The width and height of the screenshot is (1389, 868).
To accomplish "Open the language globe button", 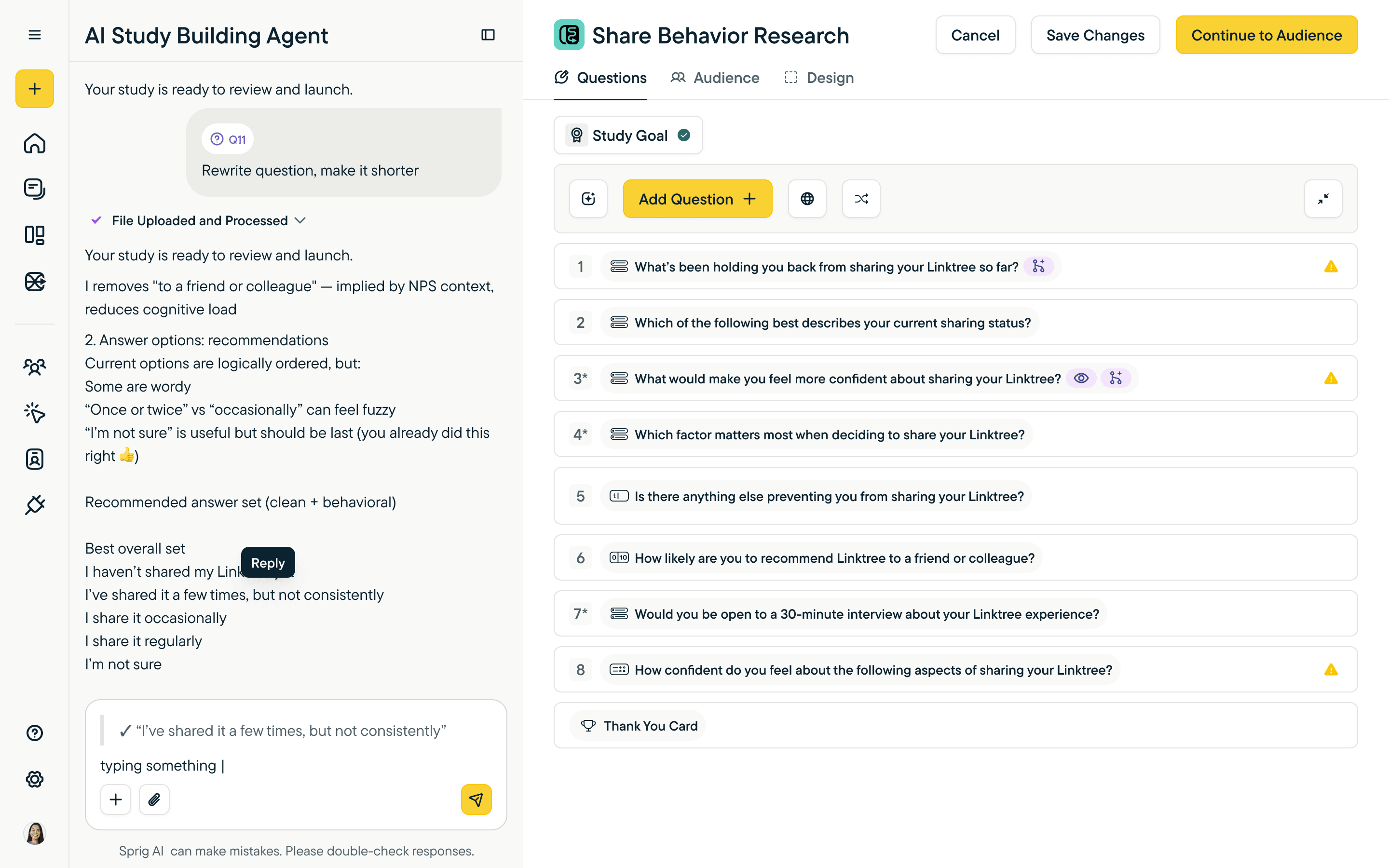I will point(807,199).
